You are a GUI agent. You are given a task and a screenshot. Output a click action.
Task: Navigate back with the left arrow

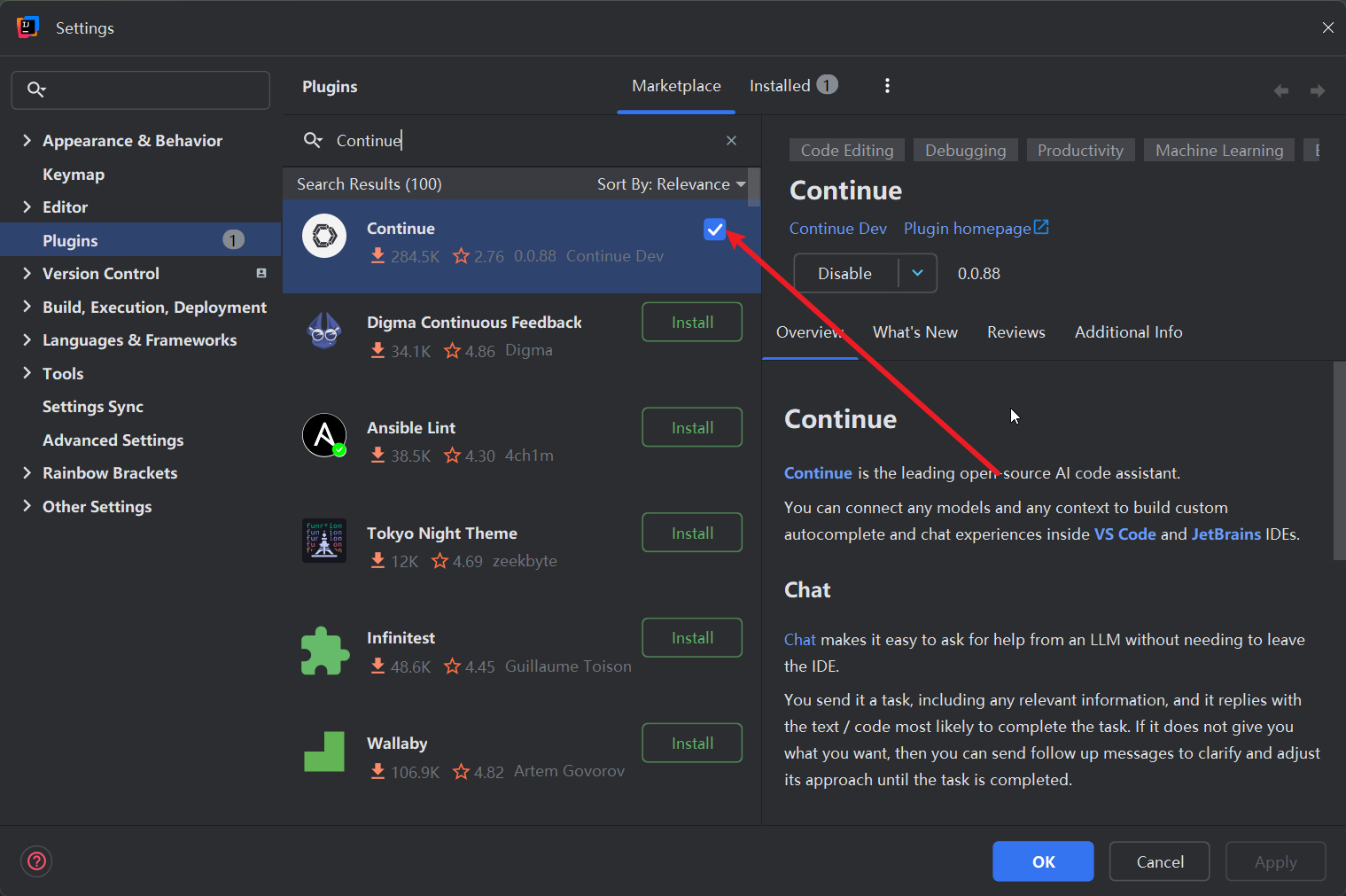tap(1281, 90)
